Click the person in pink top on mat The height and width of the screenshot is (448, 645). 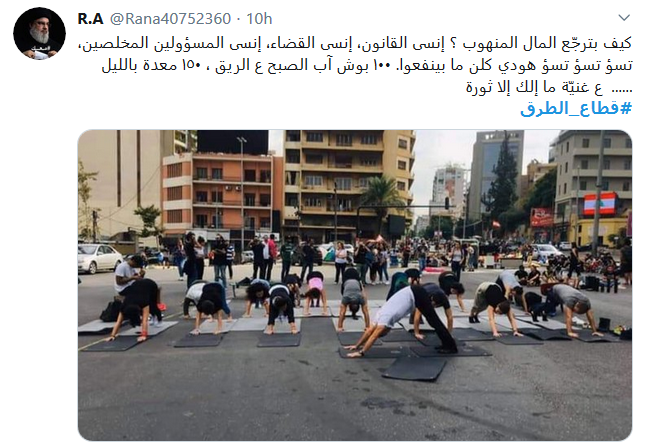316,293
